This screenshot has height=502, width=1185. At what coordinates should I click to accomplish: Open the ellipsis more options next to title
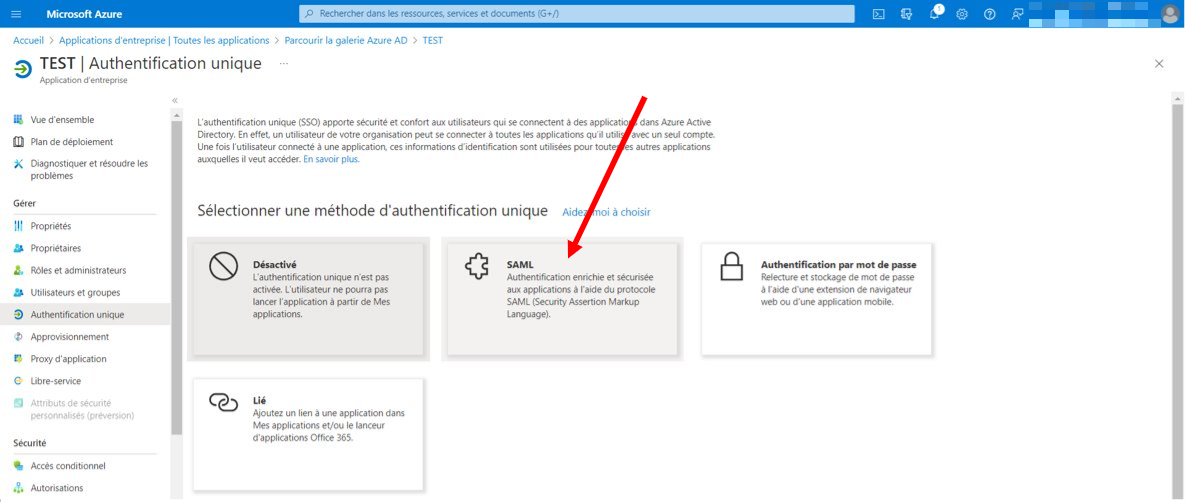pyautogui.click(x=284, y=64)
